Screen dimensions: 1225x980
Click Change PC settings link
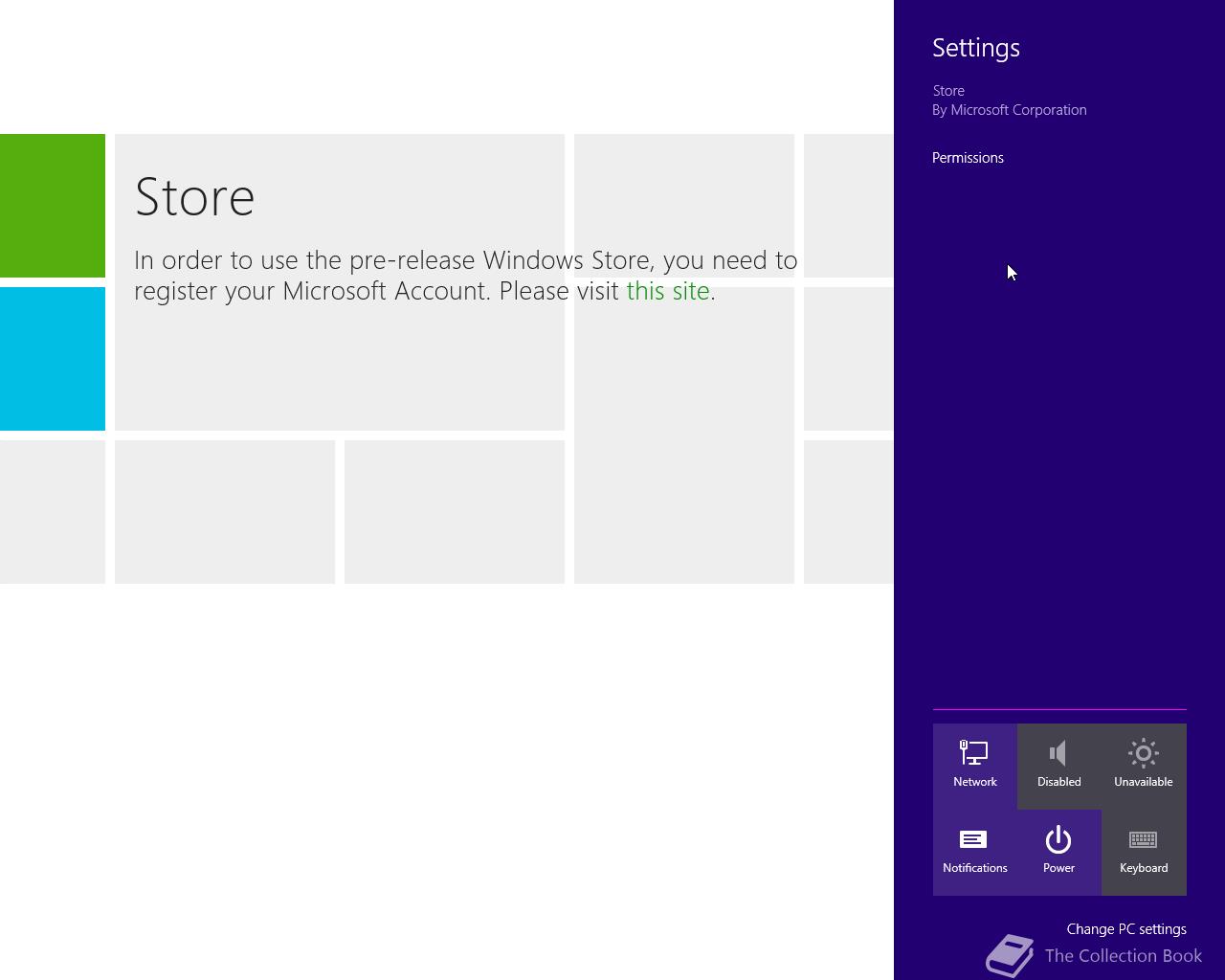(1126, 929)
